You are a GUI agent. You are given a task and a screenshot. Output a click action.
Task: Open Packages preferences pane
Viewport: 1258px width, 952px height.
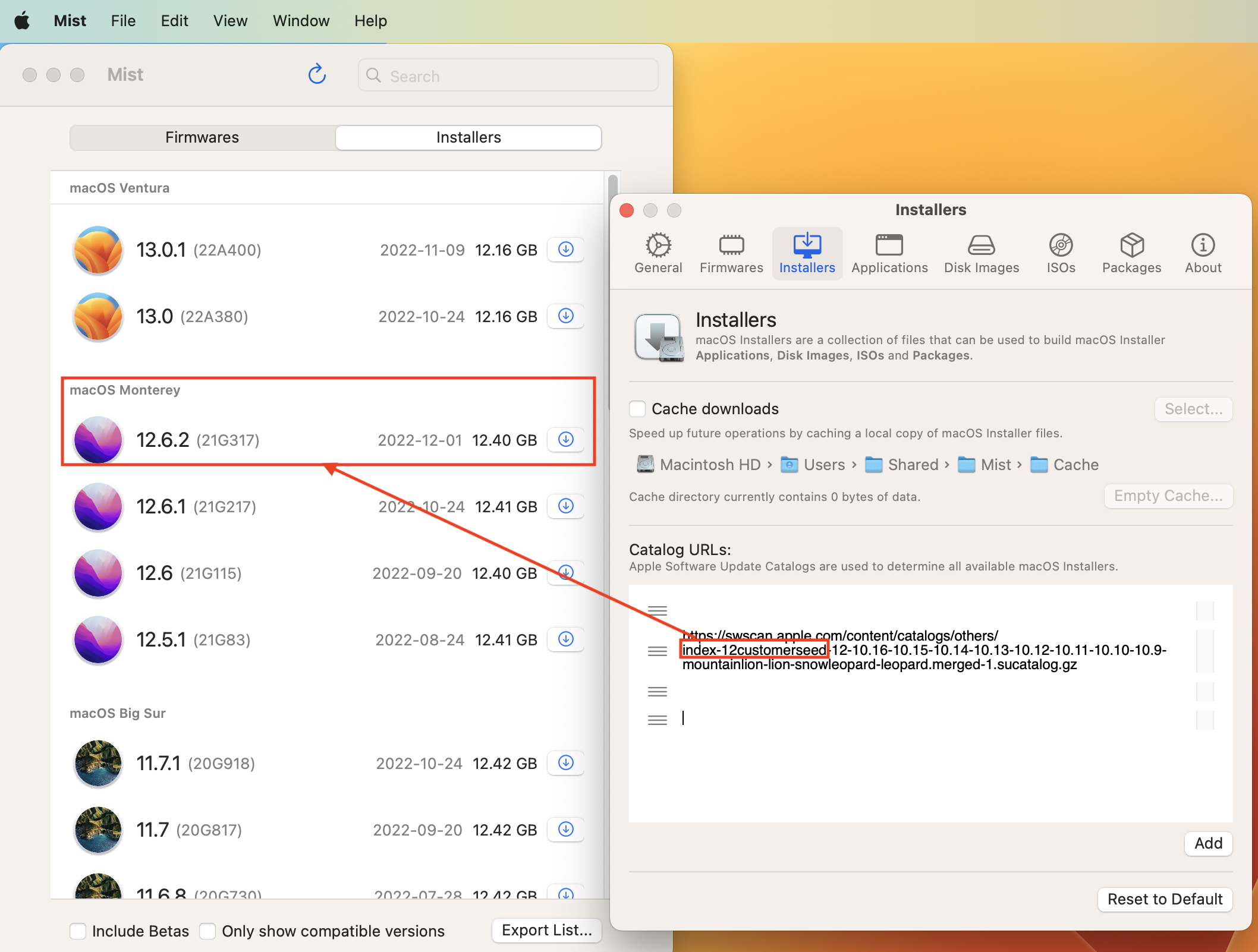coord(1131,253)
